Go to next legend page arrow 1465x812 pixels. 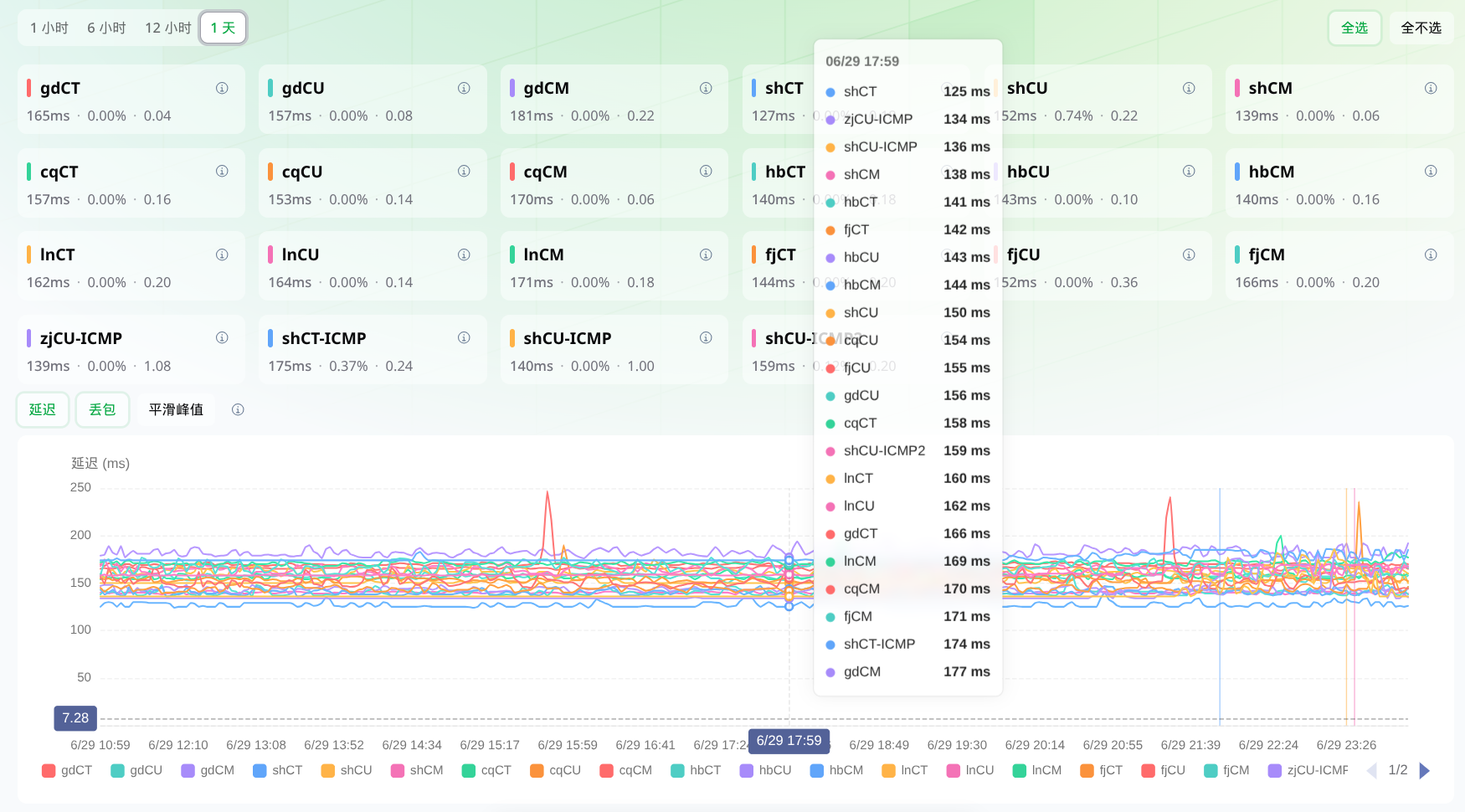tap(1425, 770)
